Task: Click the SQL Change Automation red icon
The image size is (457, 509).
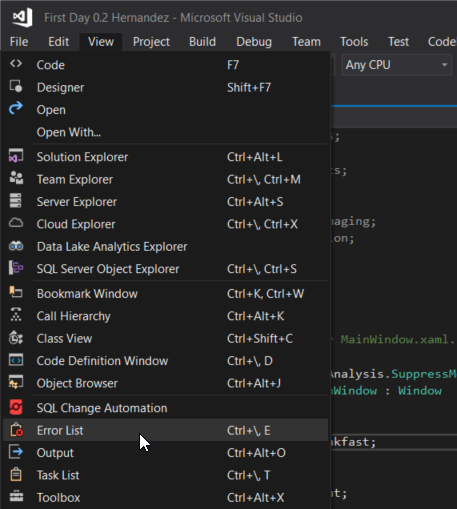Action: click(16, 407)
